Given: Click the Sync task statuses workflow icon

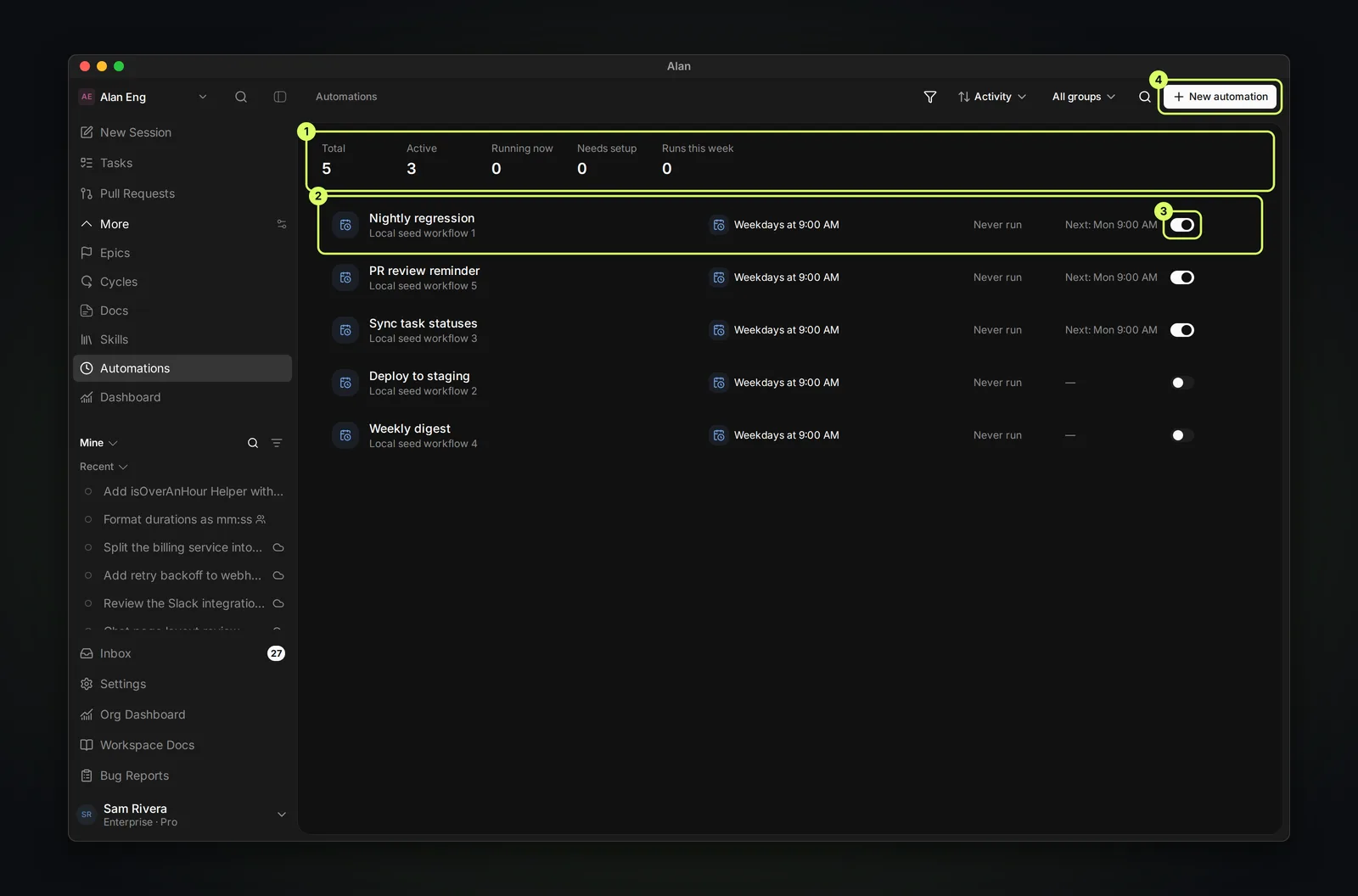Looking at the screenshot, I should coord(345,330).
